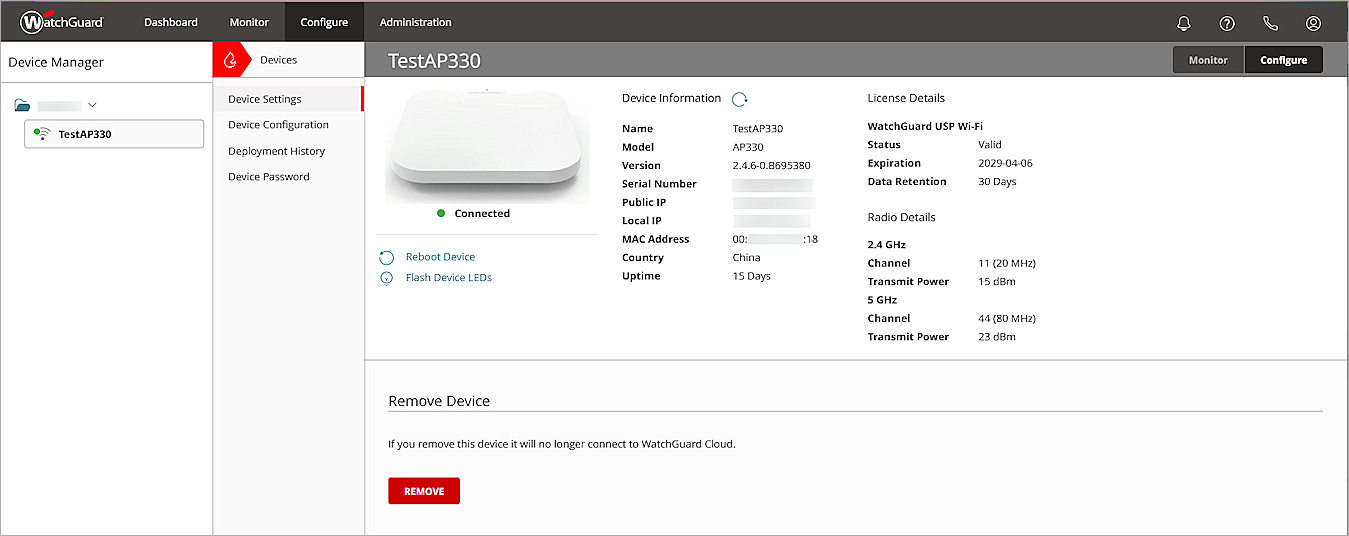1349x536 pixels.
Task: Click the WatchGuard logo
Action: pos(62,22)
